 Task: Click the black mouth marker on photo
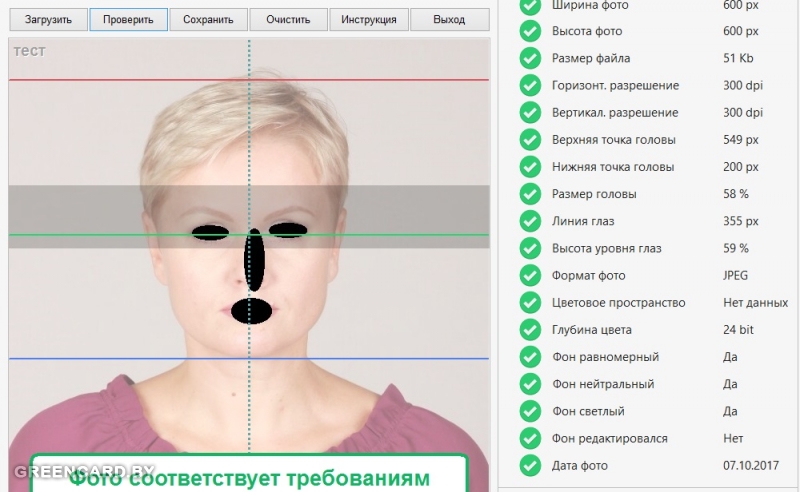(x=251, y=311)
